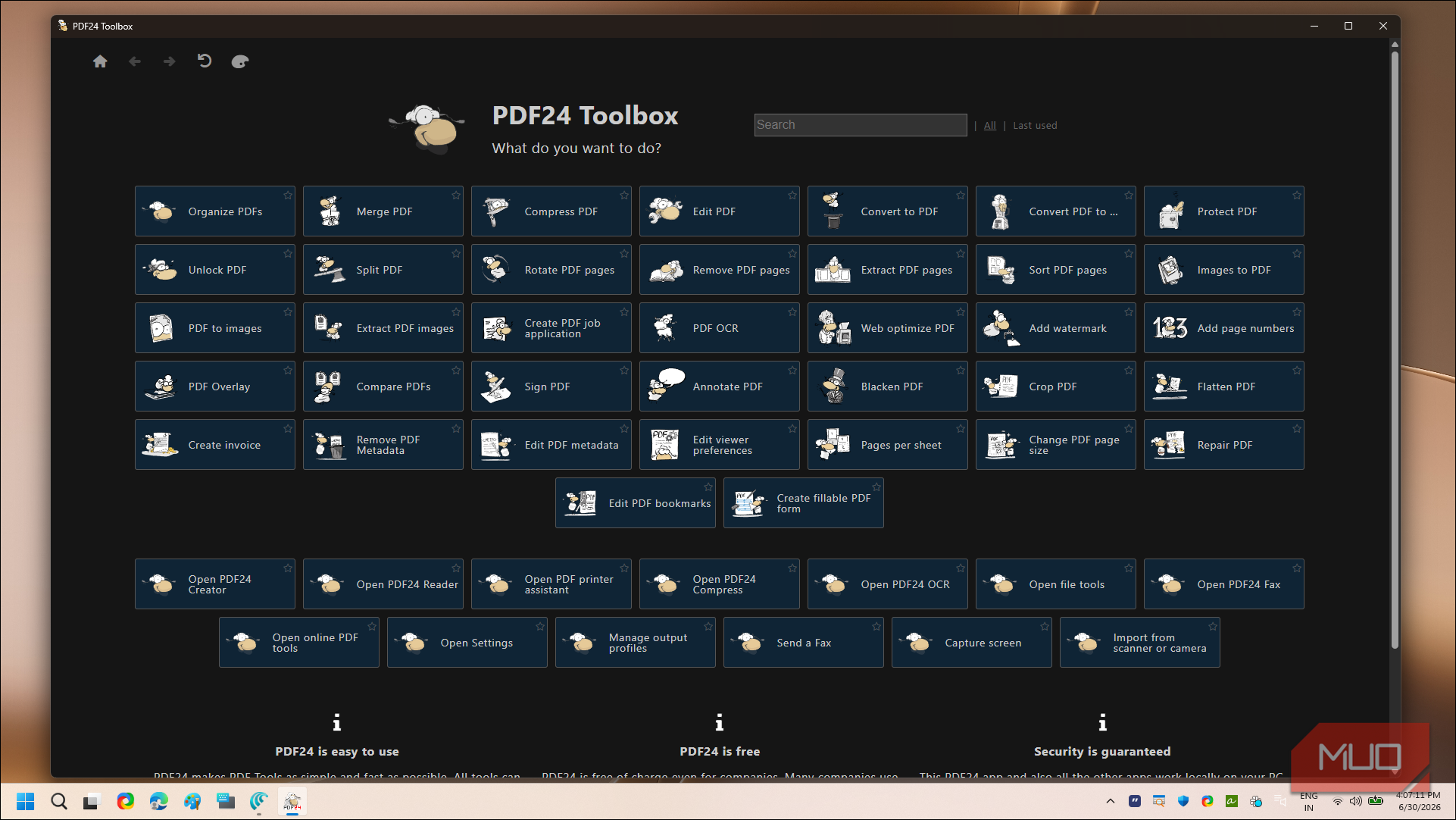The width and height of the screenshot is (1456, 820).
Task: Open Manage output profiles
Action: (x=636, y=643)
